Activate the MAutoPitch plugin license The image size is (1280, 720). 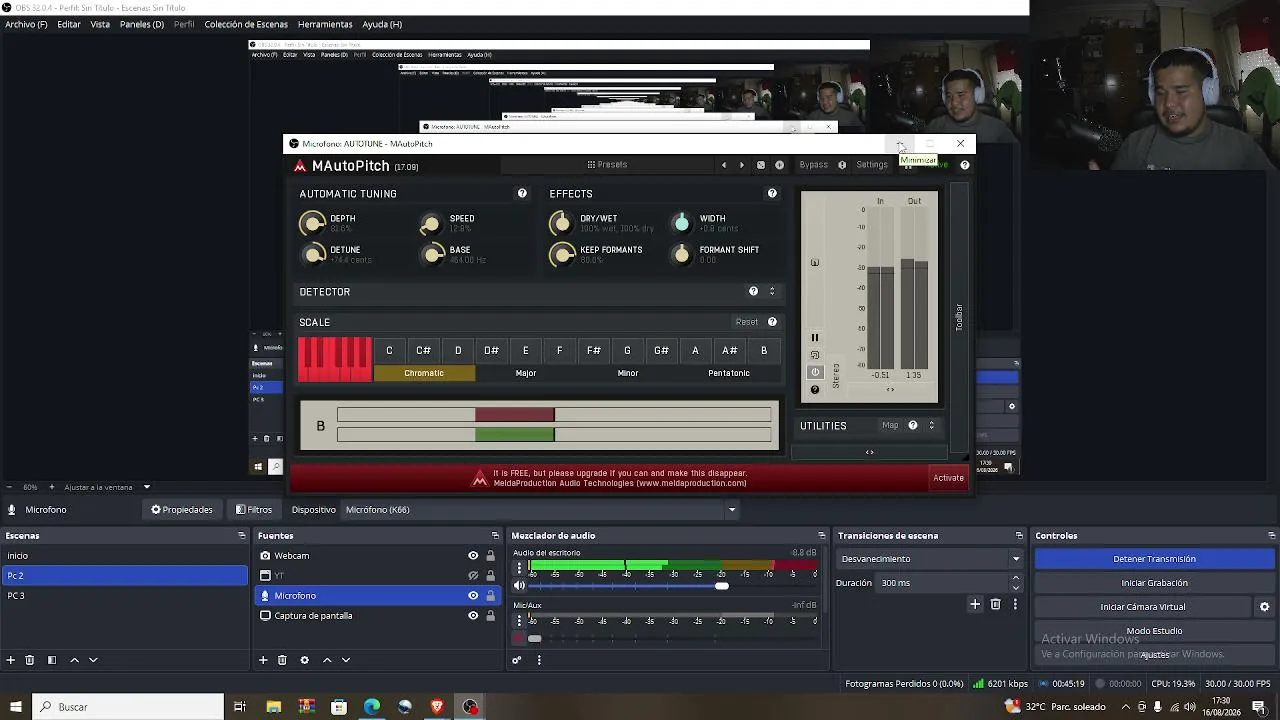coord(949,478)
